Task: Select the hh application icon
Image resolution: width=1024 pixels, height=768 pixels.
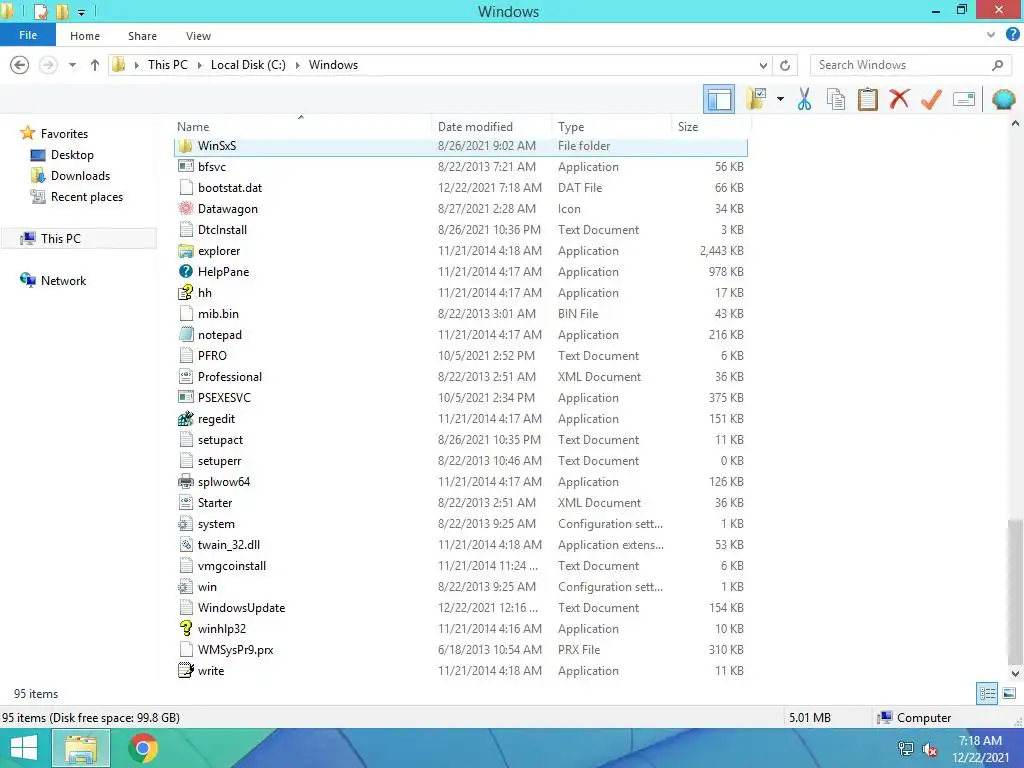Action: coord(185,293)
